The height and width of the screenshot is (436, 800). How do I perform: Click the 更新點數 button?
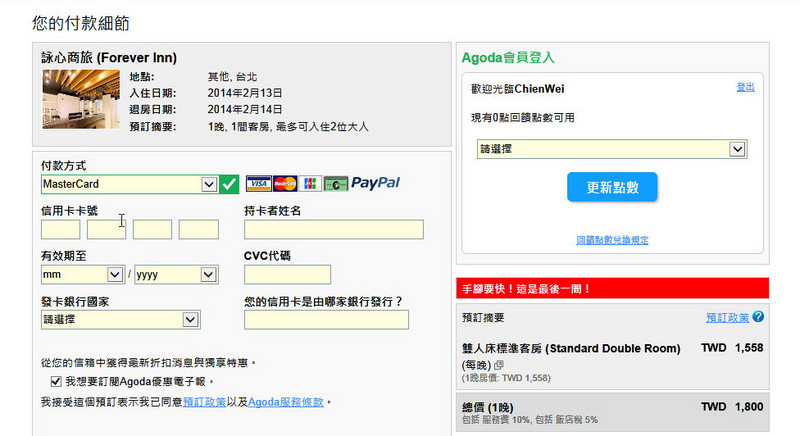(612, 187)
